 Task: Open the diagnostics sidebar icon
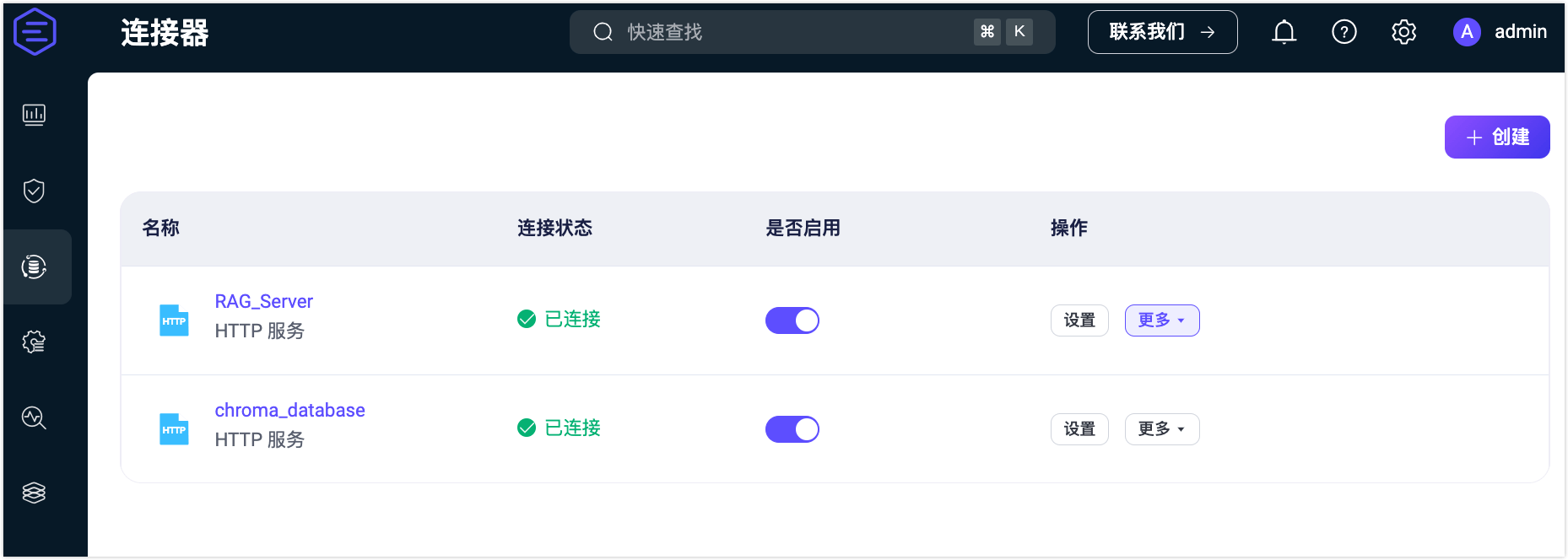click(34, 417)
